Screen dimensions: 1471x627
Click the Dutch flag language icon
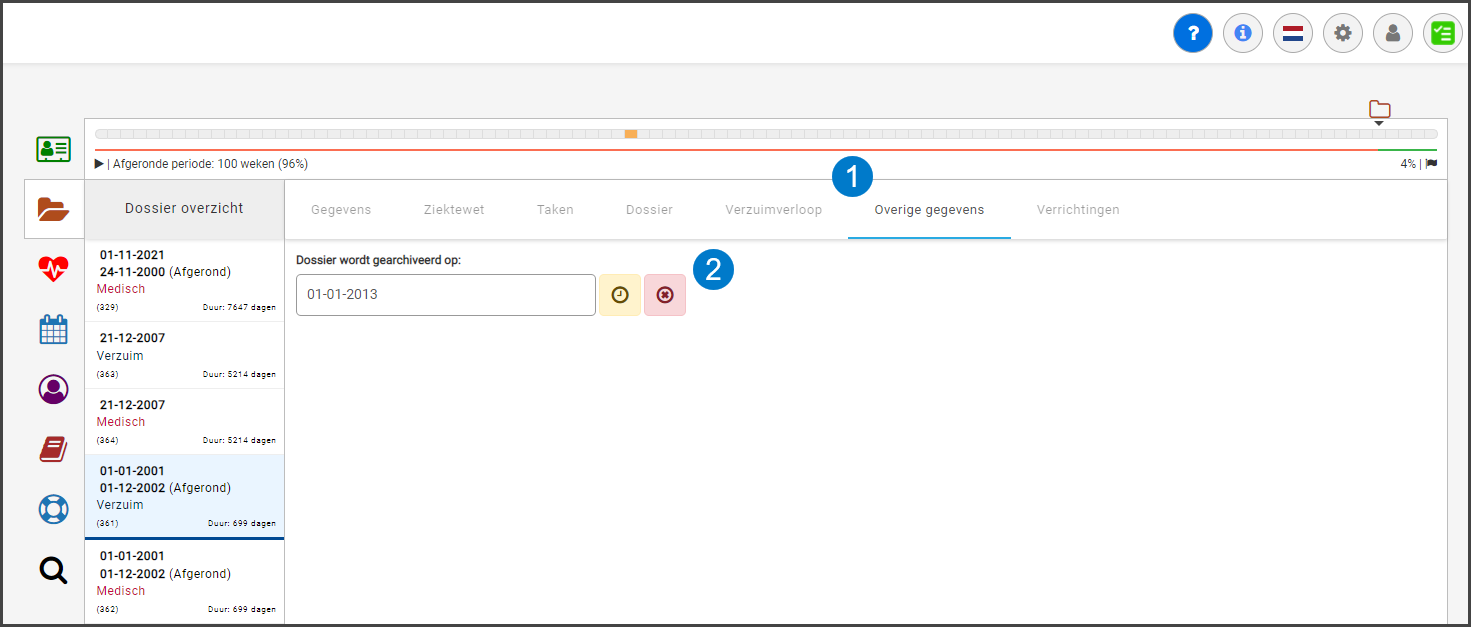pos(1292,33)
